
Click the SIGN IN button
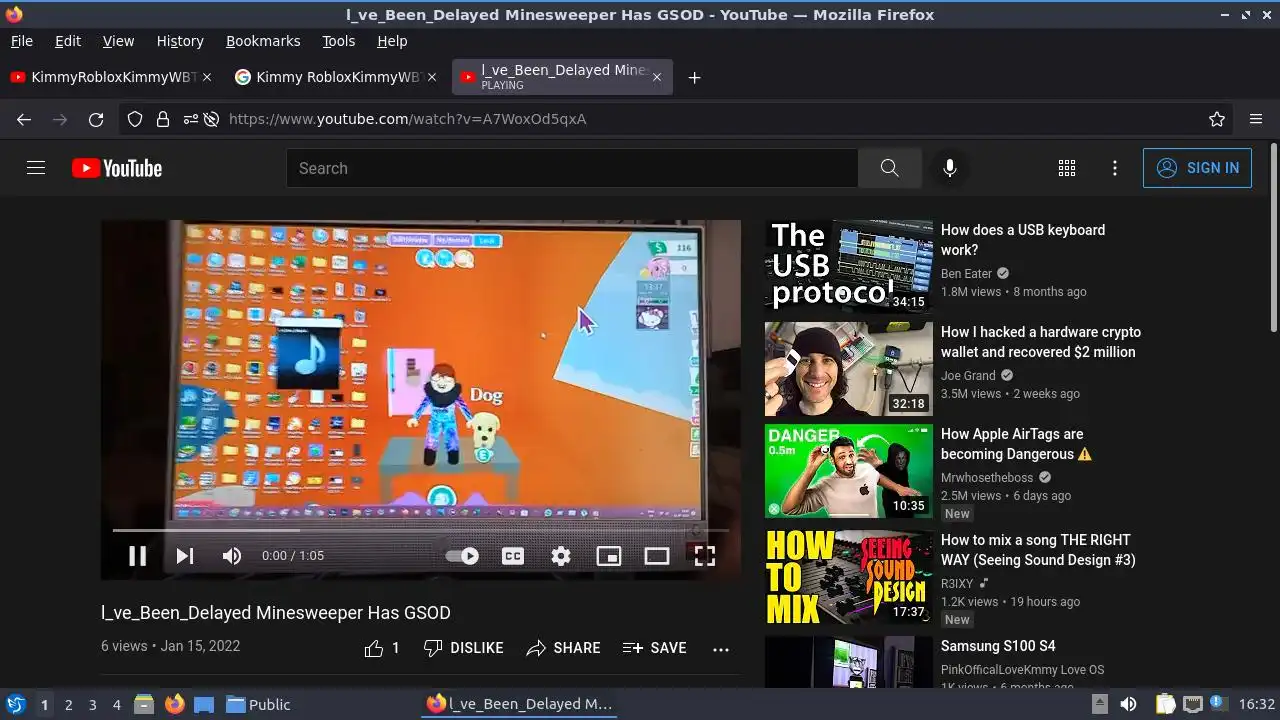pos(1197,168)
